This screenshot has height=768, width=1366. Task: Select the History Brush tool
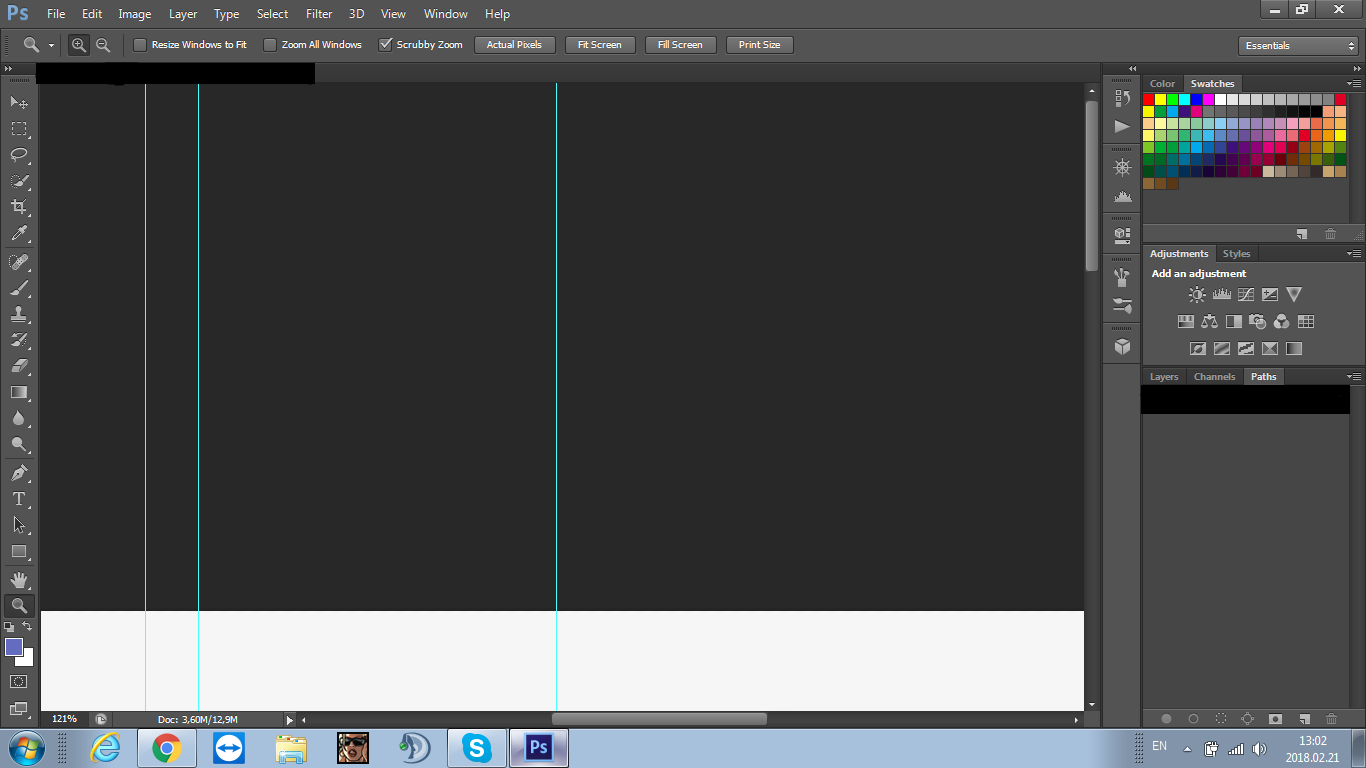coord(19,340)
